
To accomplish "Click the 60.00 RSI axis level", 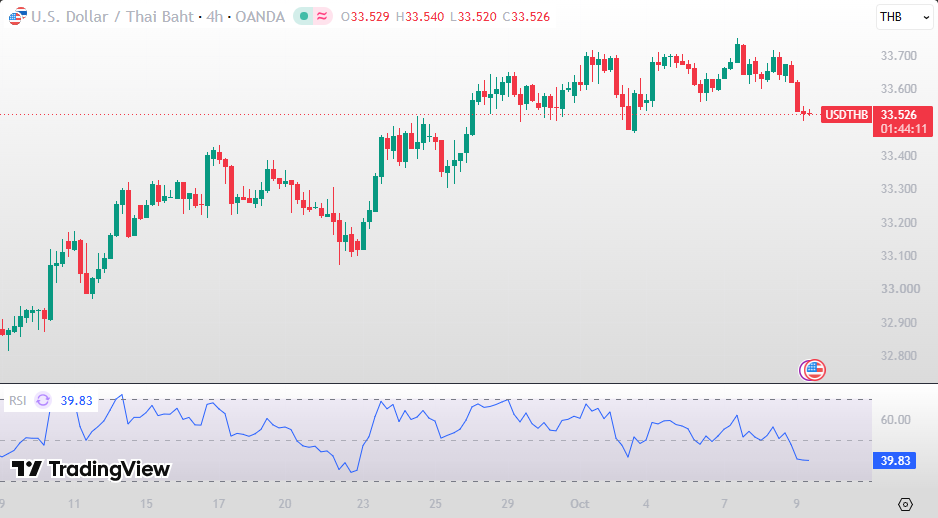I will click(896, 420).
